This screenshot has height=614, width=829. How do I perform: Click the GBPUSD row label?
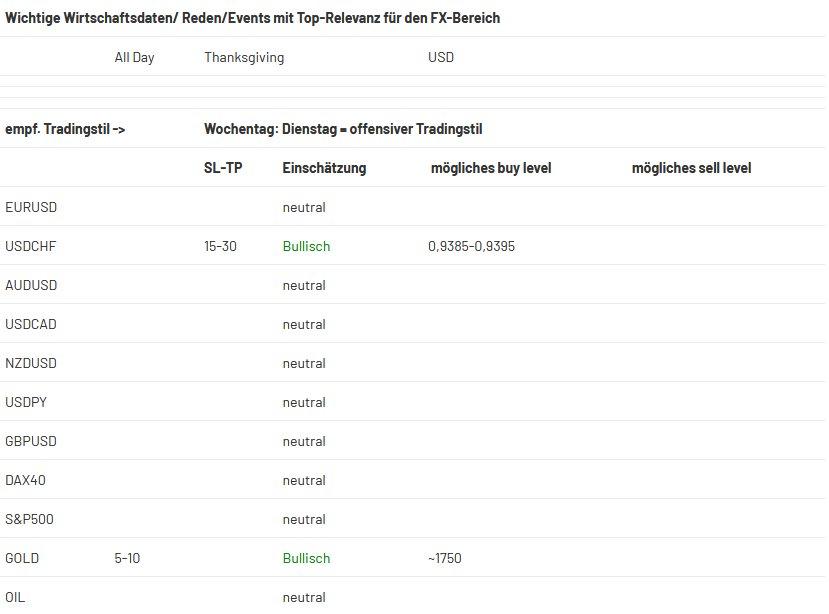31,442
